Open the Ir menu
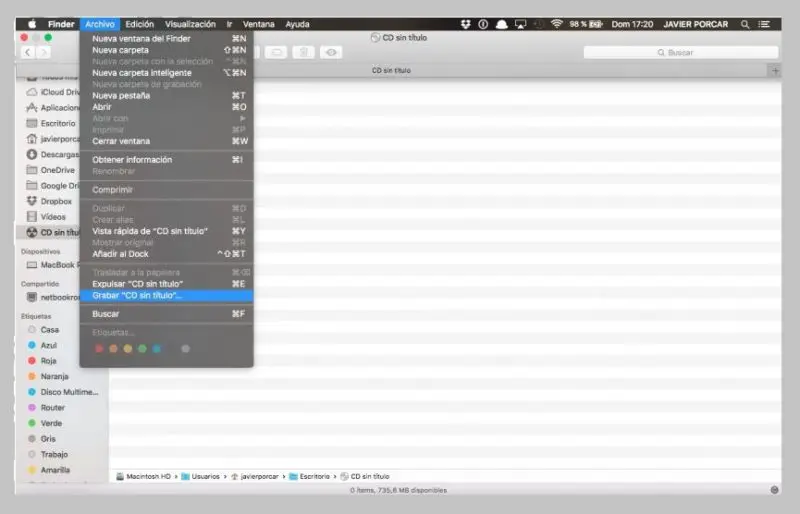The image size is (800, 514). click(229, 24)
